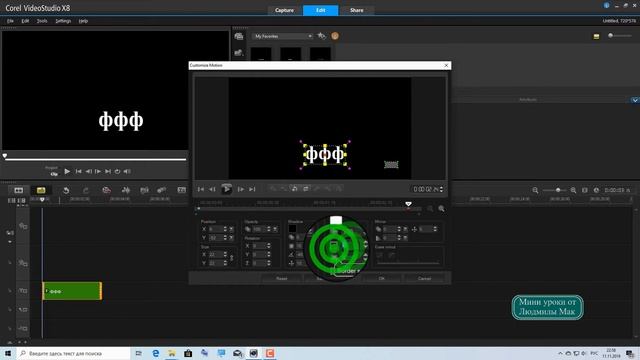This screenshot has height=360, width=640.
Task: Open the File menu
Action: 10,21
